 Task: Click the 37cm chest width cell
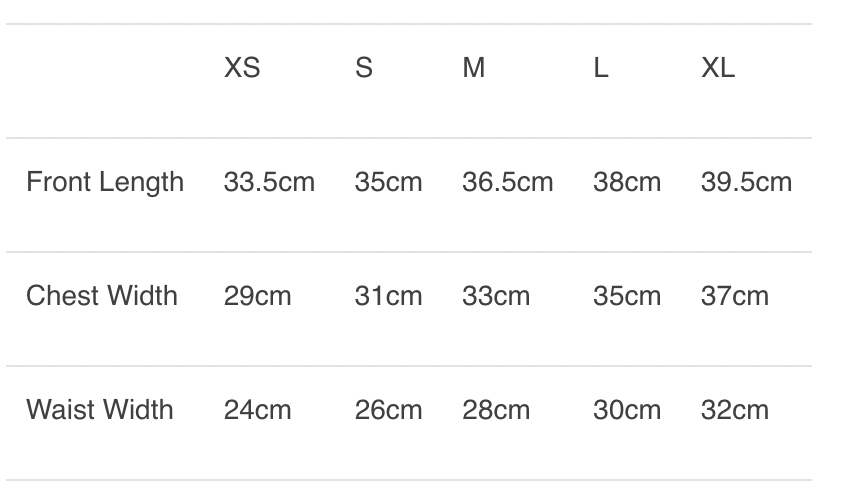(x=735, y=296)
